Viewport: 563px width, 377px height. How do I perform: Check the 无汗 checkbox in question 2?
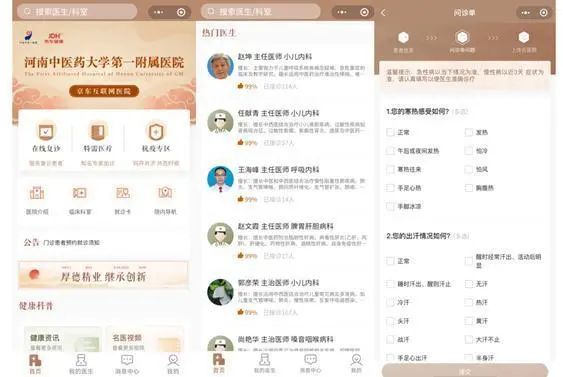click(469, 284)
